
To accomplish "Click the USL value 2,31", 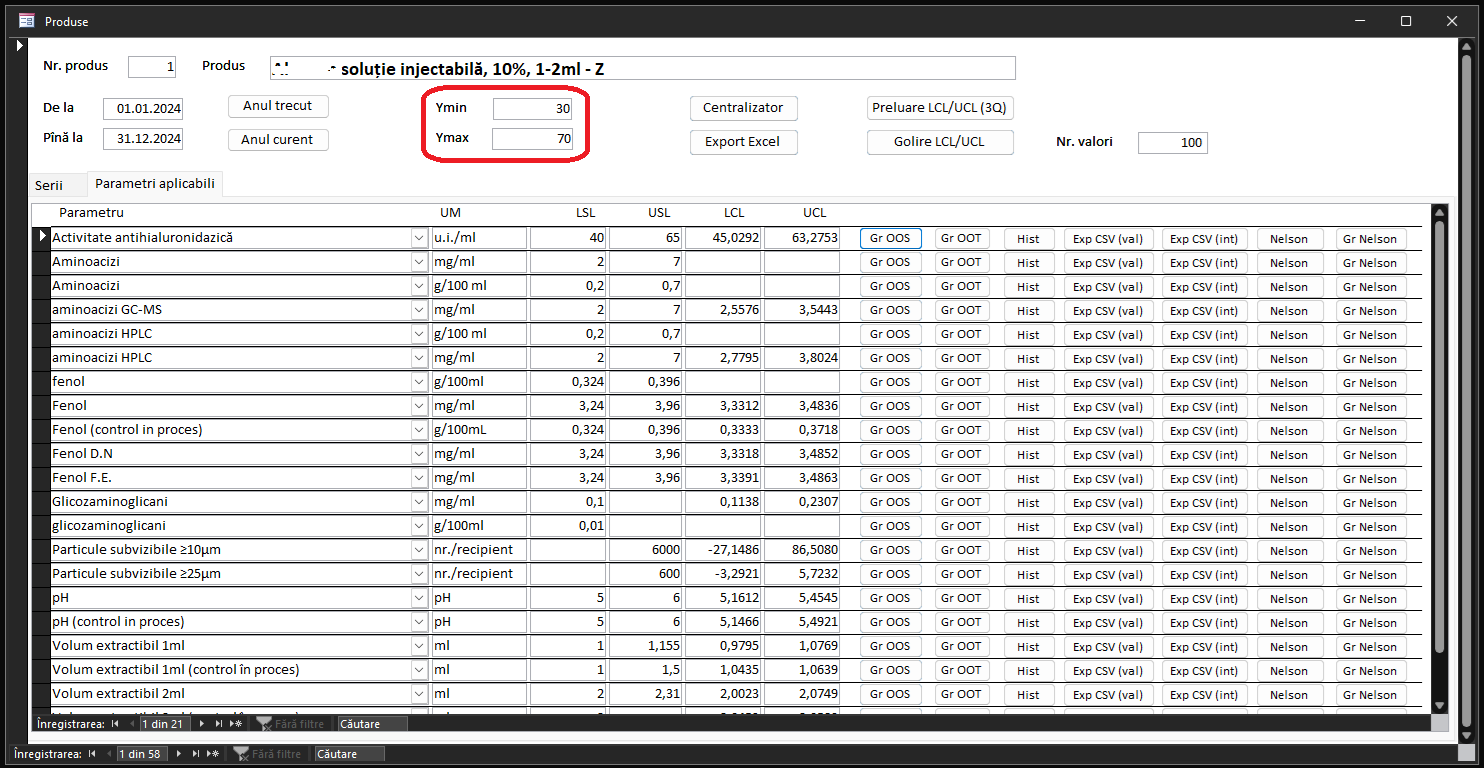I will pyautogui.click(x=646, y=694).
